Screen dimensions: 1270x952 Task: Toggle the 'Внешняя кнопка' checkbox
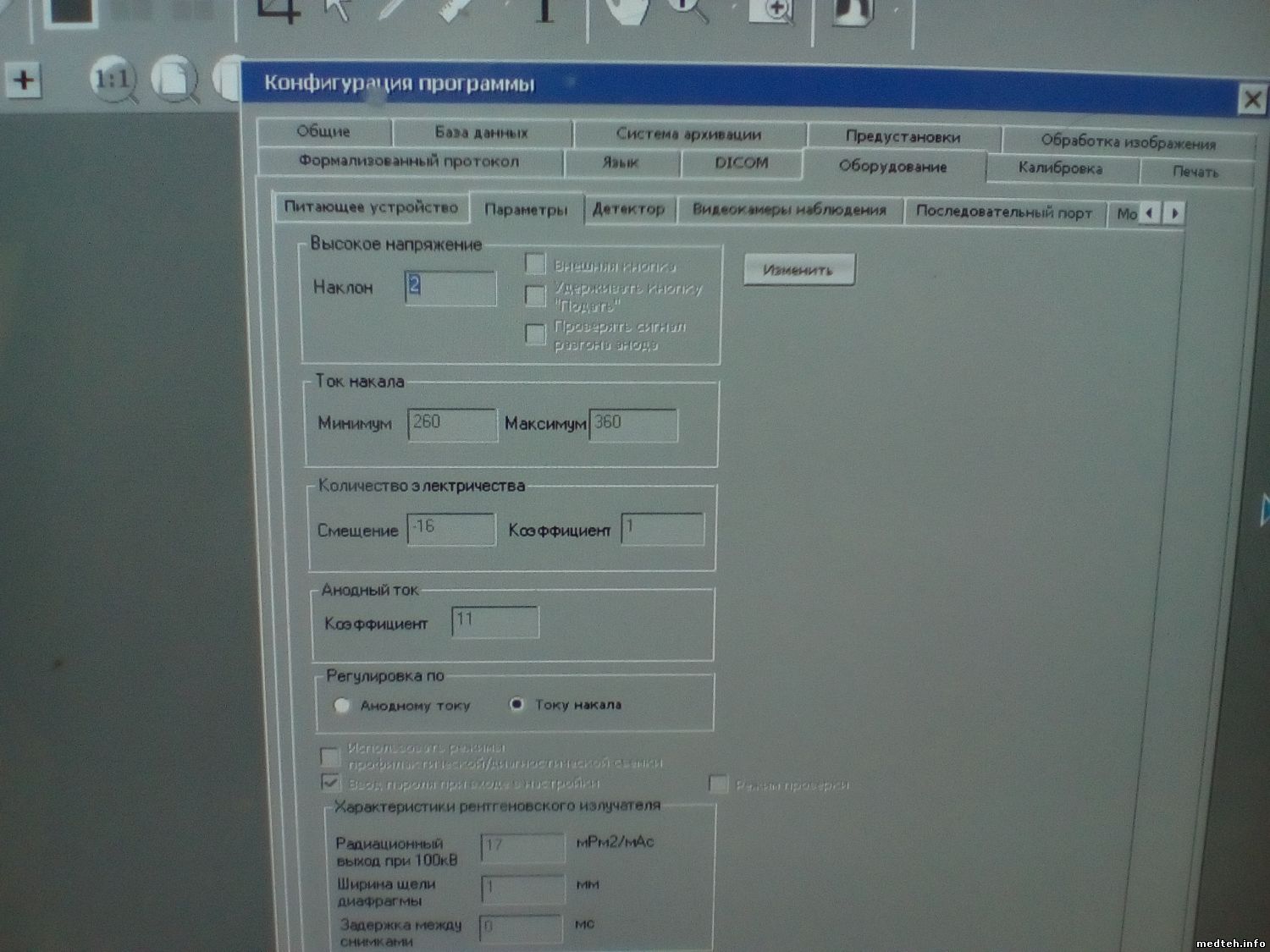point(535,264)
